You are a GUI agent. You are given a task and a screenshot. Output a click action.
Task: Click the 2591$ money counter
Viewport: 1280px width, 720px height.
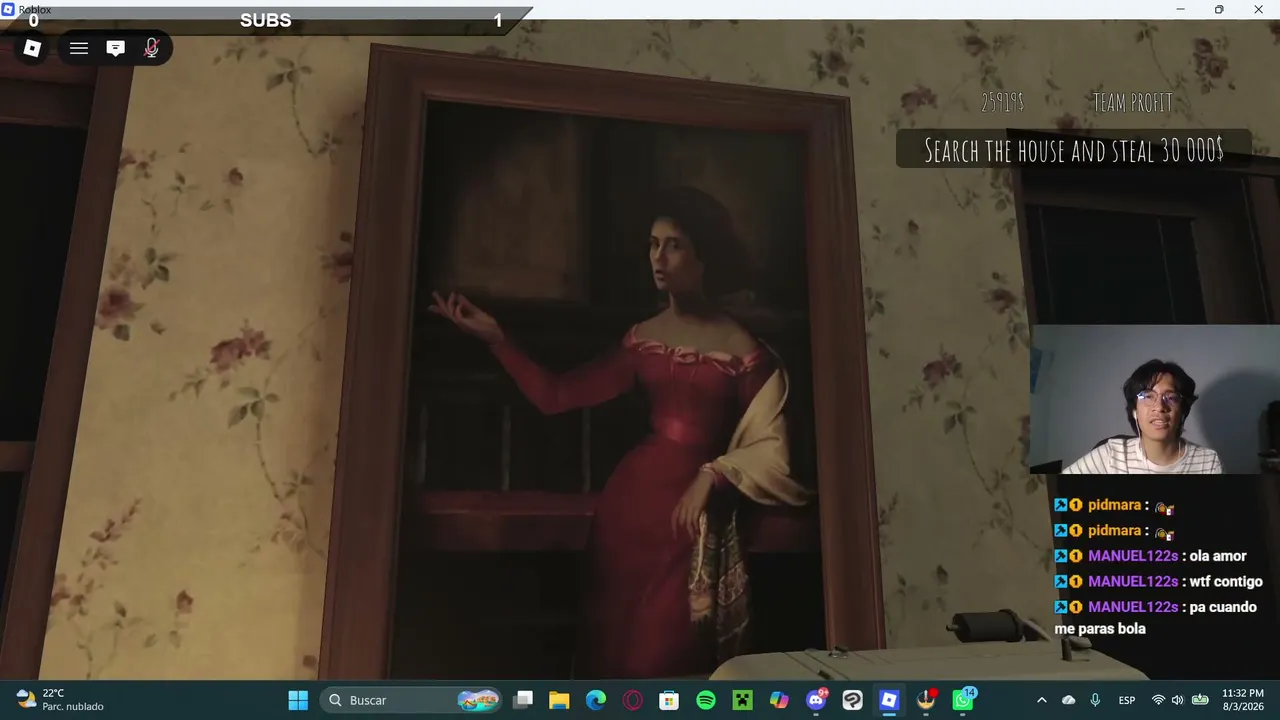coord(1002,102)
